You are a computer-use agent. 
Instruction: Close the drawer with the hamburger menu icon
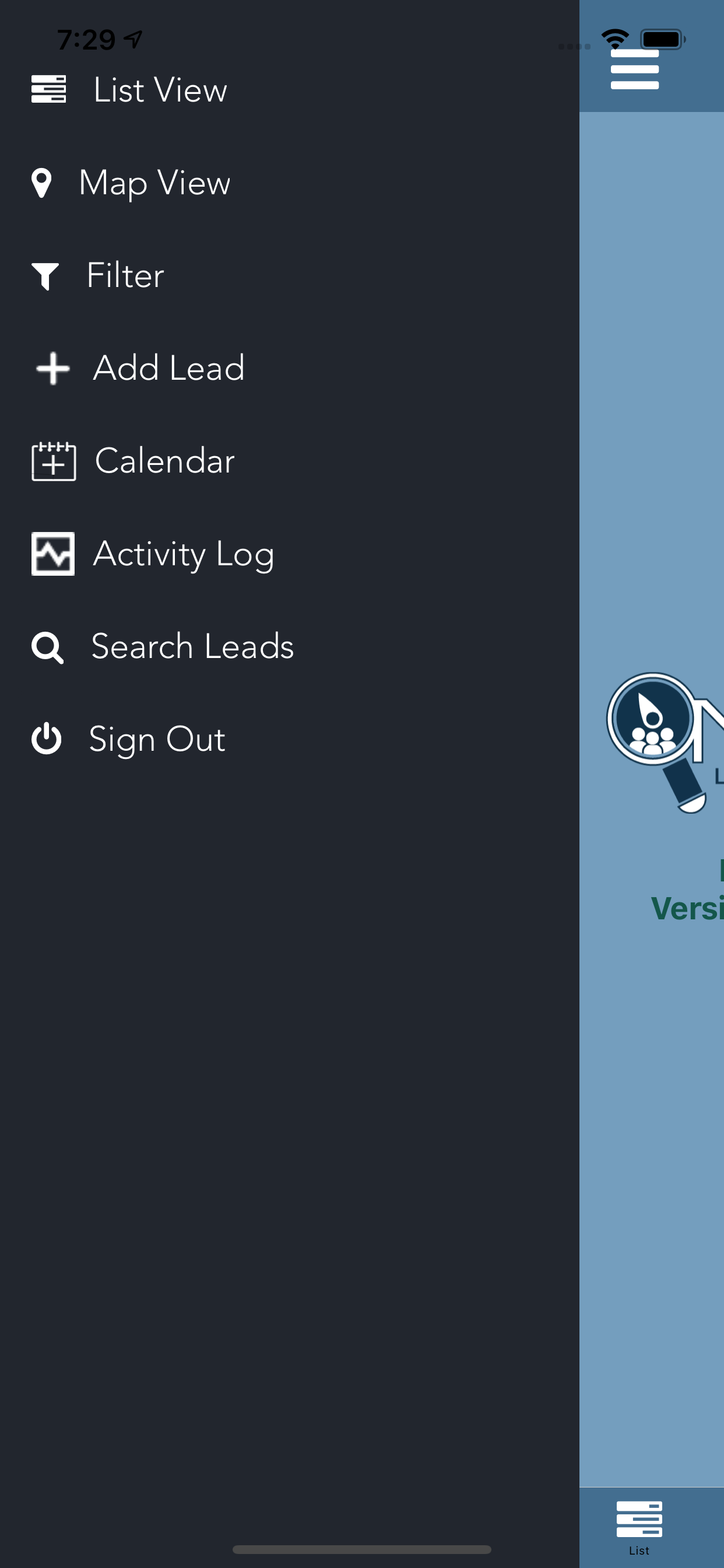pos(635,69)
